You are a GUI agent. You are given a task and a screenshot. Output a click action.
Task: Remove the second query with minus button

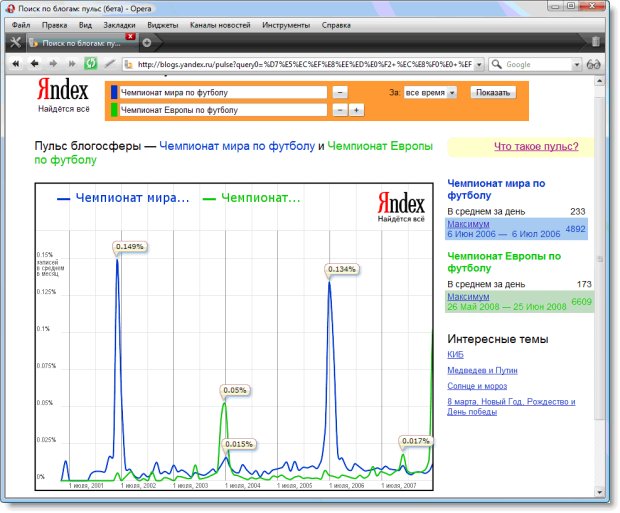pos(340,110)
